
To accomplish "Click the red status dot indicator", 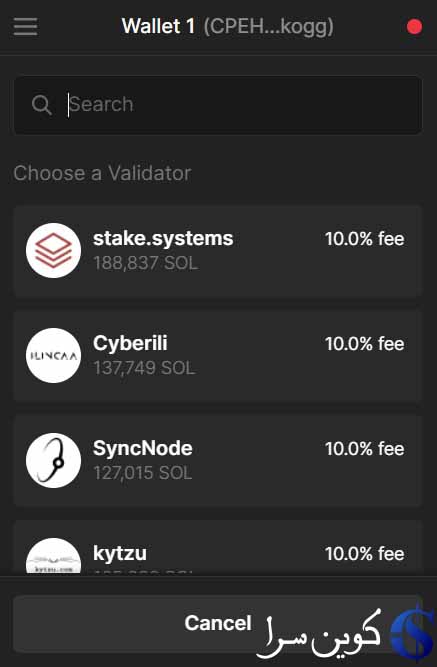I will [414, 27].
